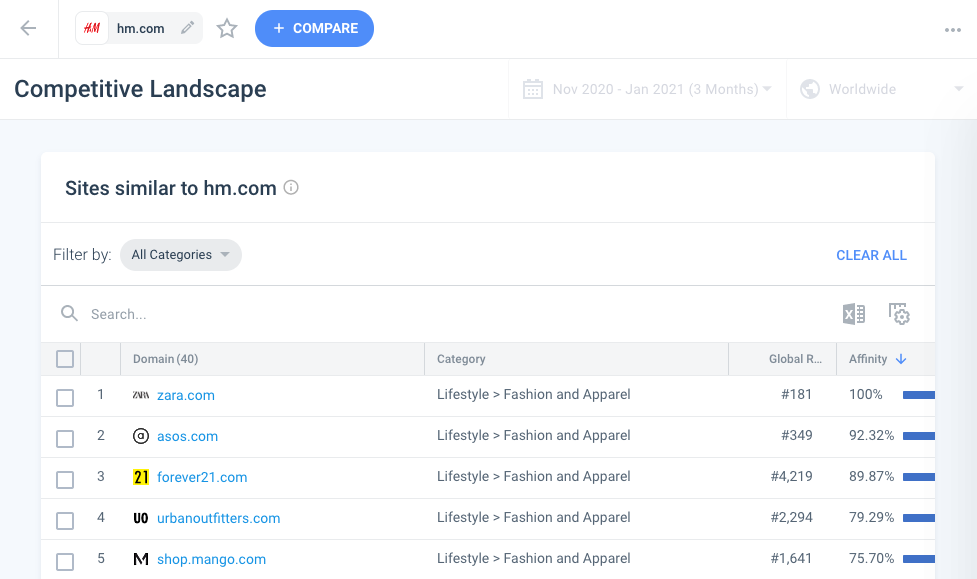Click the 75.70% affinity value
The height and width of the screenshot is (579, 977).
(871, 558)
